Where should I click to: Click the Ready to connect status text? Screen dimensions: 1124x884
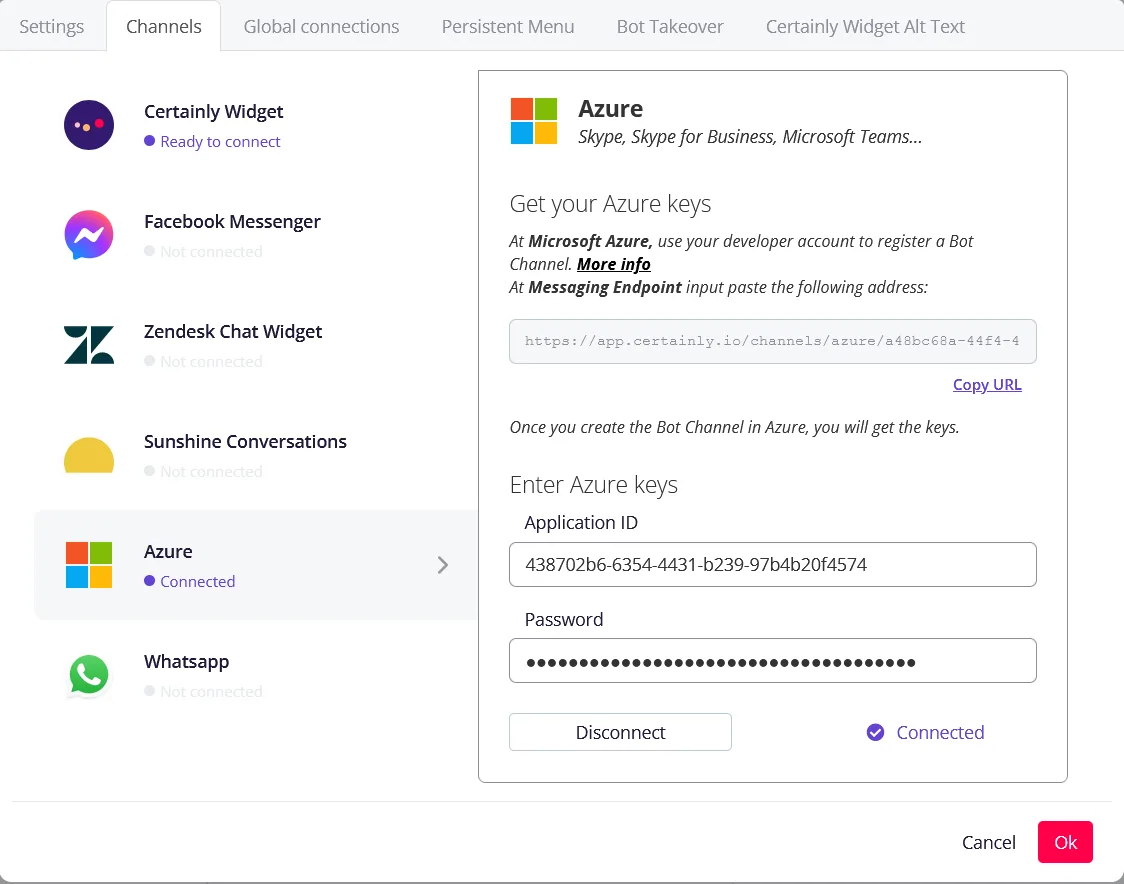coord(220,142)
